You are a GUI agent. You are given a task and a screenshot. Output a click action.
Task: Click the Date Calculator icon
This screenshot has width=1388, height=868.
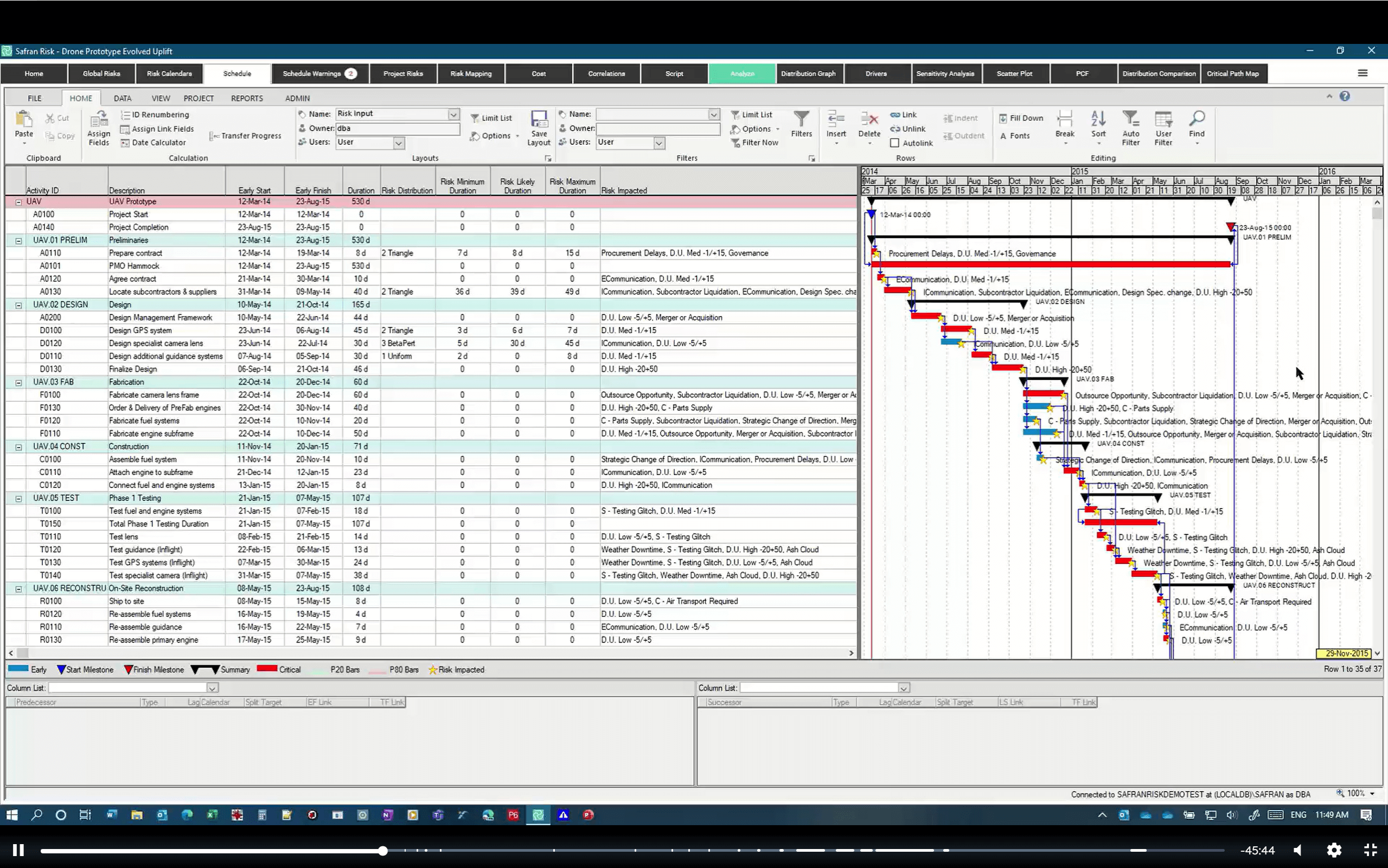(153, 143)
